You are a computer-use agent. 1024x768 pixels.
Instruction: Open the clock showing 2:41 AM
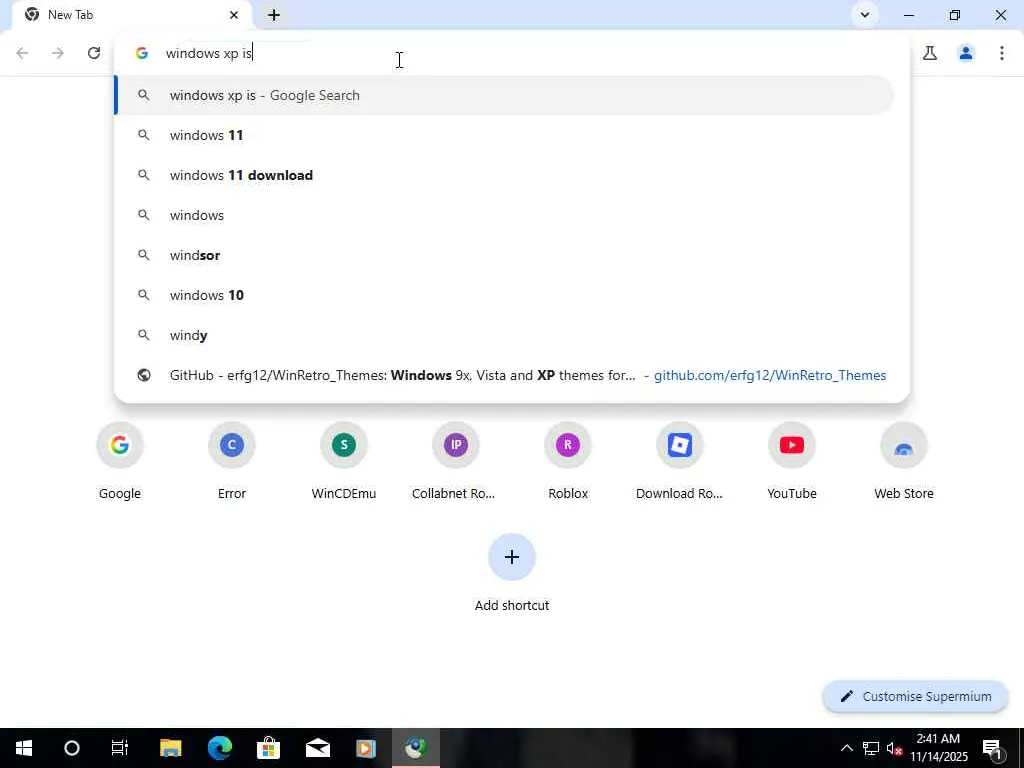coord(939,748)
